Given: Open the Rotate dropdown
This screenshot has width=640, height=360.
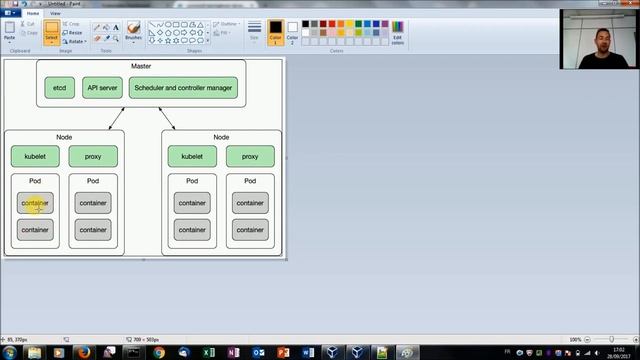Looking at the screenshot, I should (74, 41).
